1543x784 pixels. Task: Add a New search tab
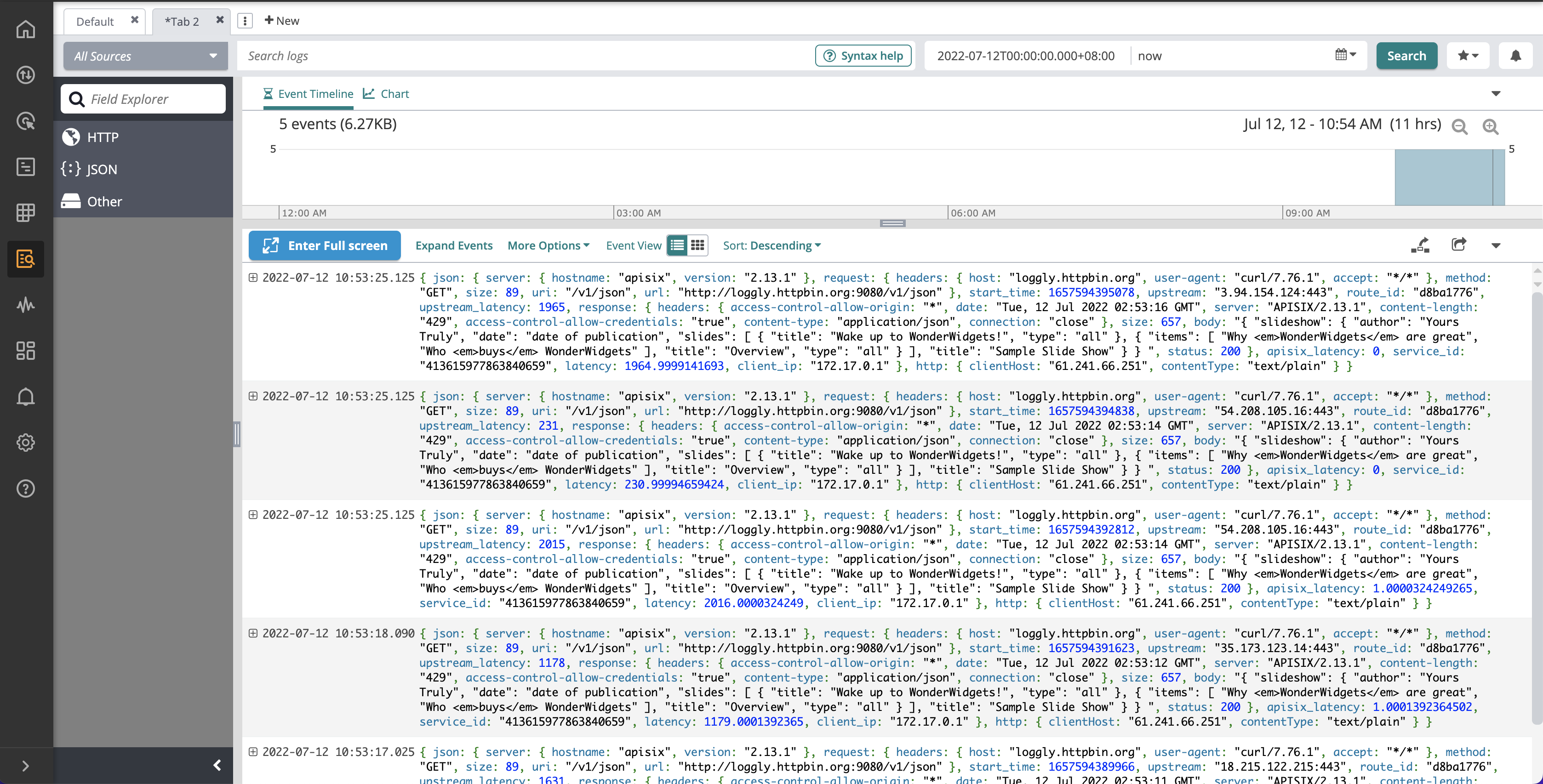pos(282,20)
